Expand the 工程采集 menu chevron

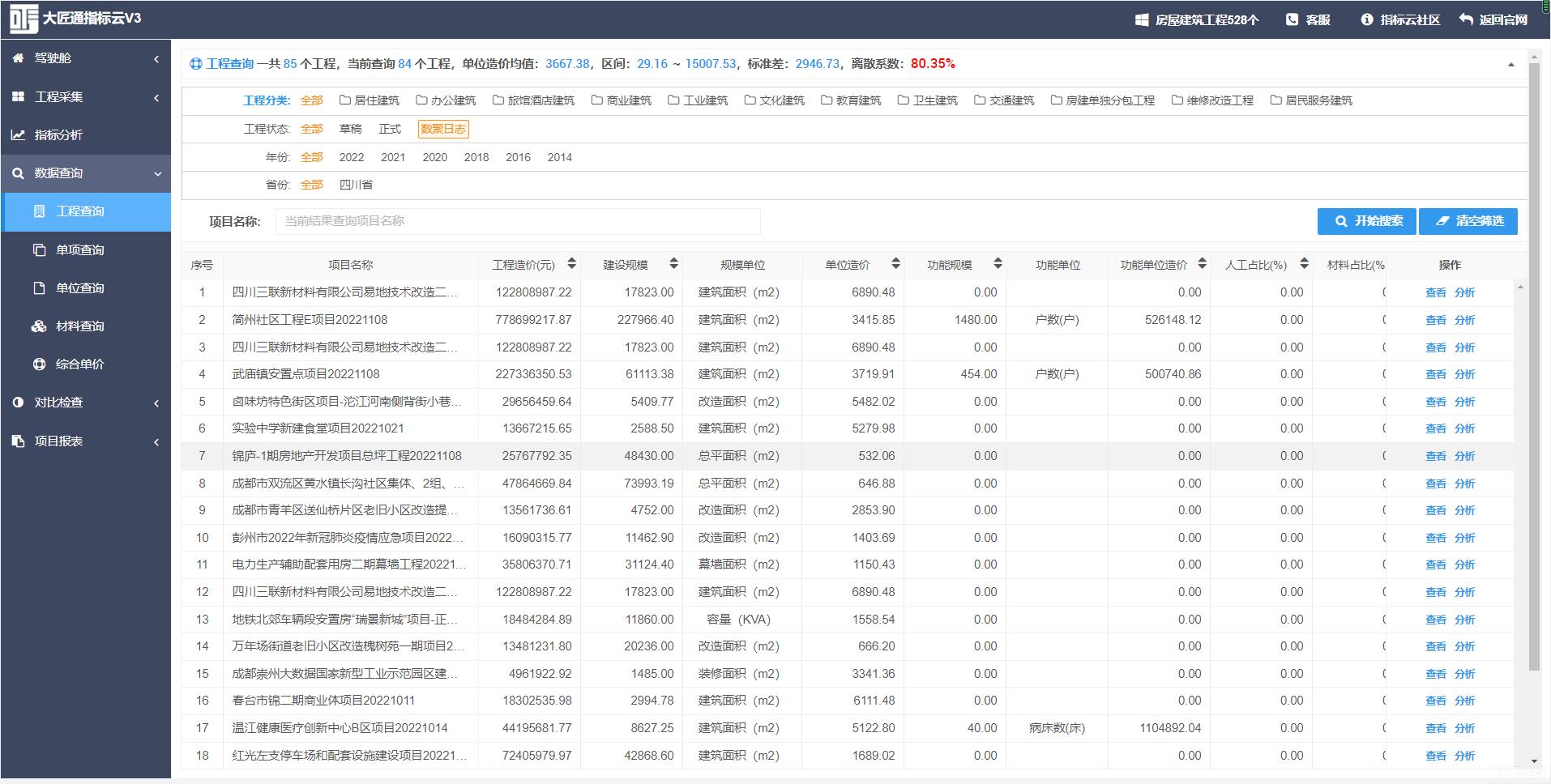pos(156,97)
